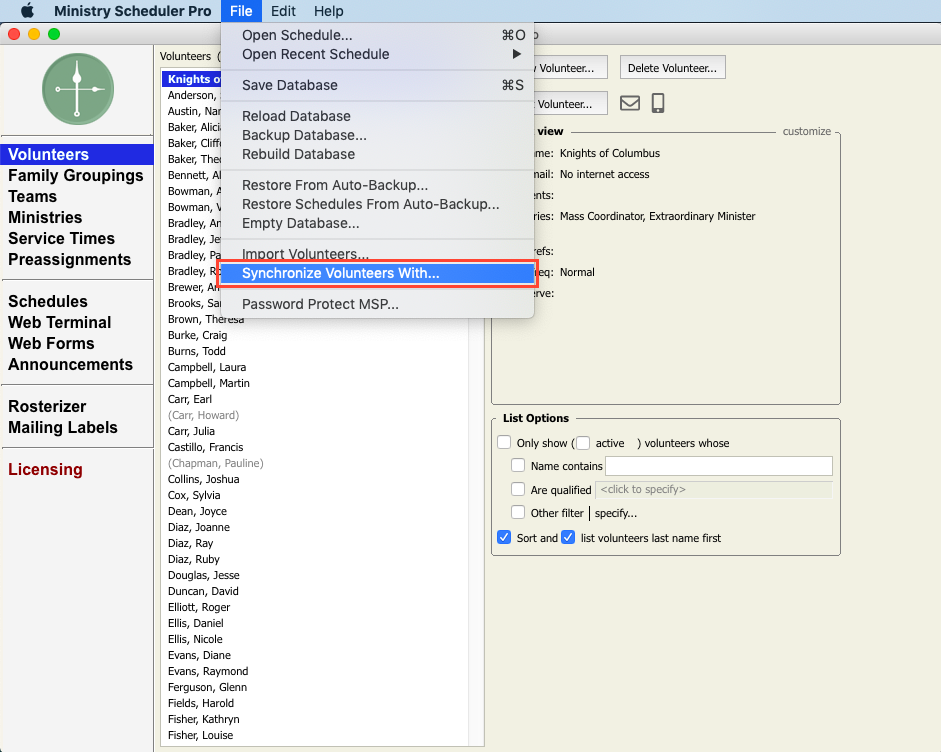Select Restore From Auto-Backup... option

[x=377, y=185]
